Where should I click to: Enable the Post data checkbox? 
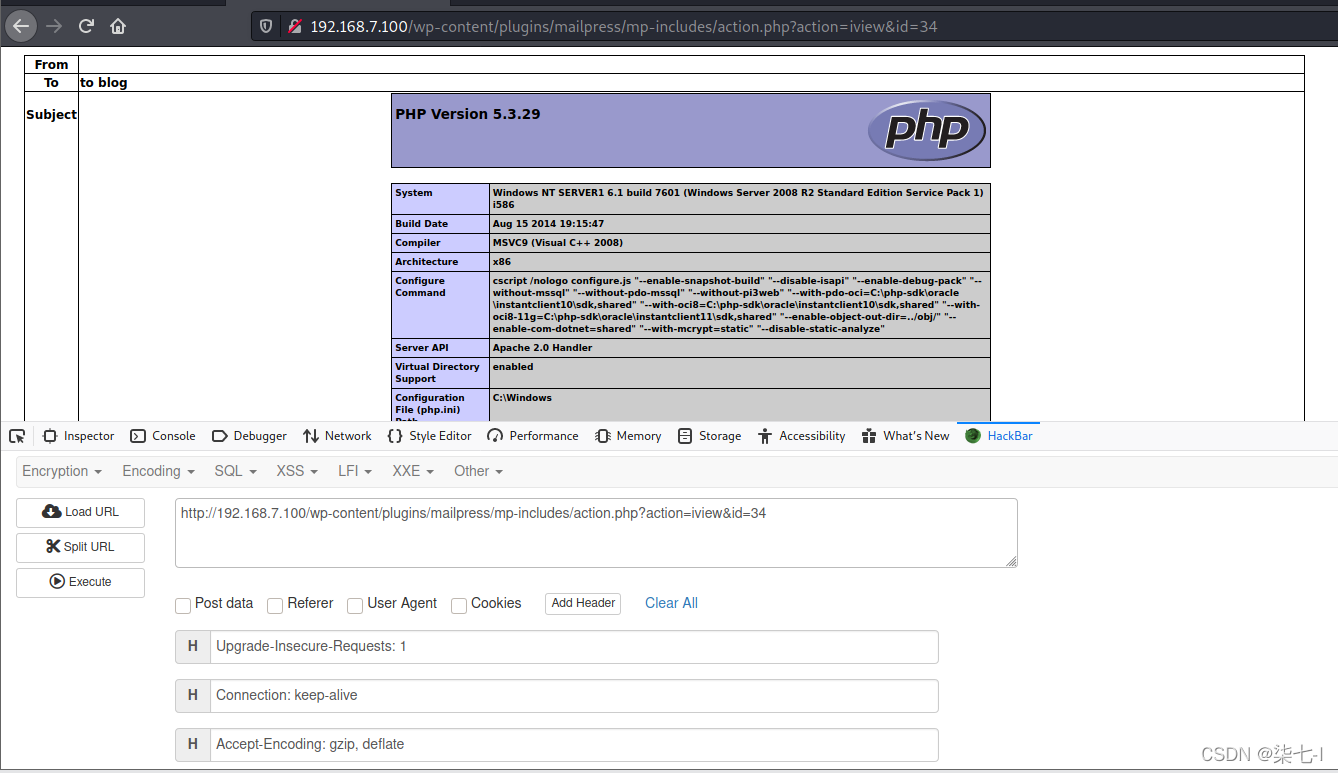(x=183, y=605)
